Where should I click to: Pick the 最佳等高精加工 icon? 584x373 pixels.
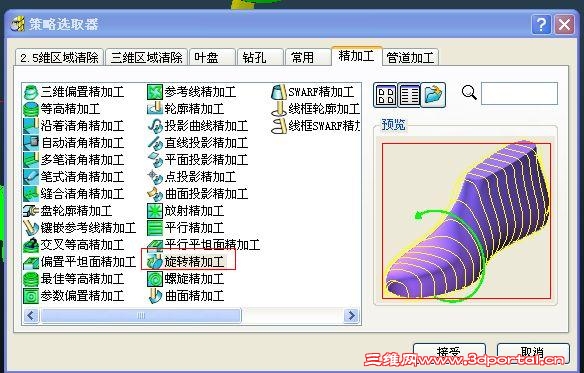(31, 279)
